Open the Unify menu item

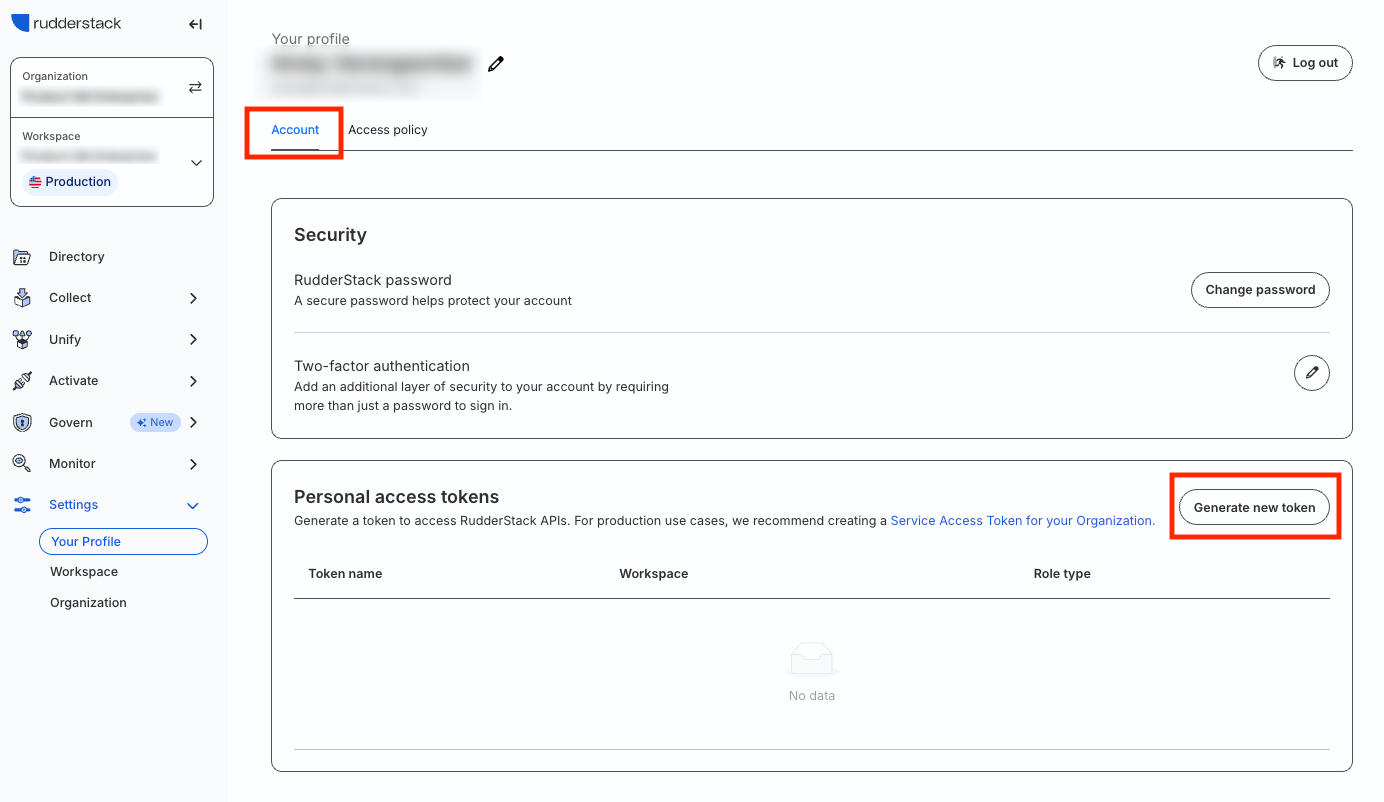click(x=65, y=340)
